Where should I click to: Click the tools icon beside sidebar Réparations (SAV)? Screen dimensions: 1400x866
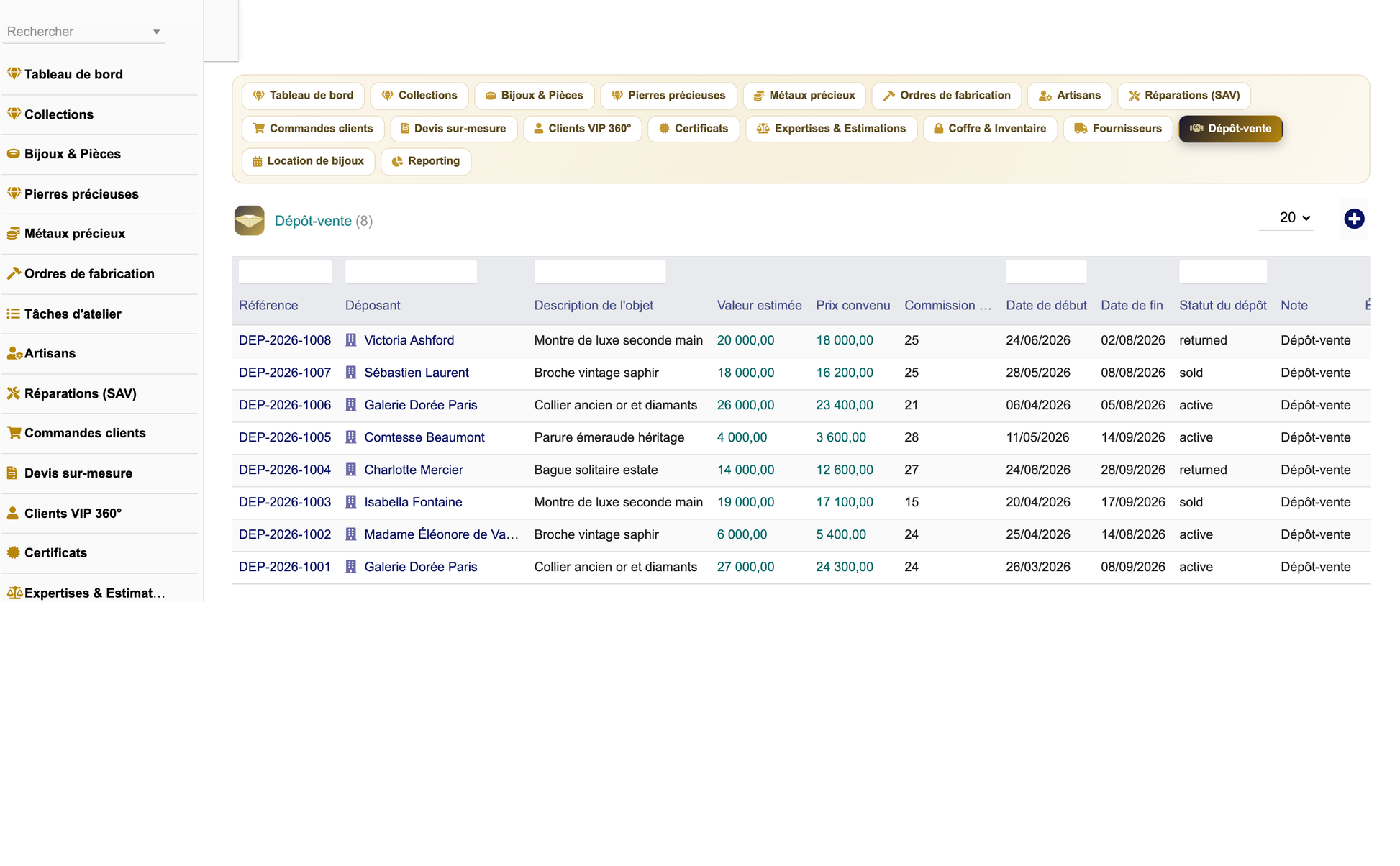pyautogui.click(x=14, y=393)
